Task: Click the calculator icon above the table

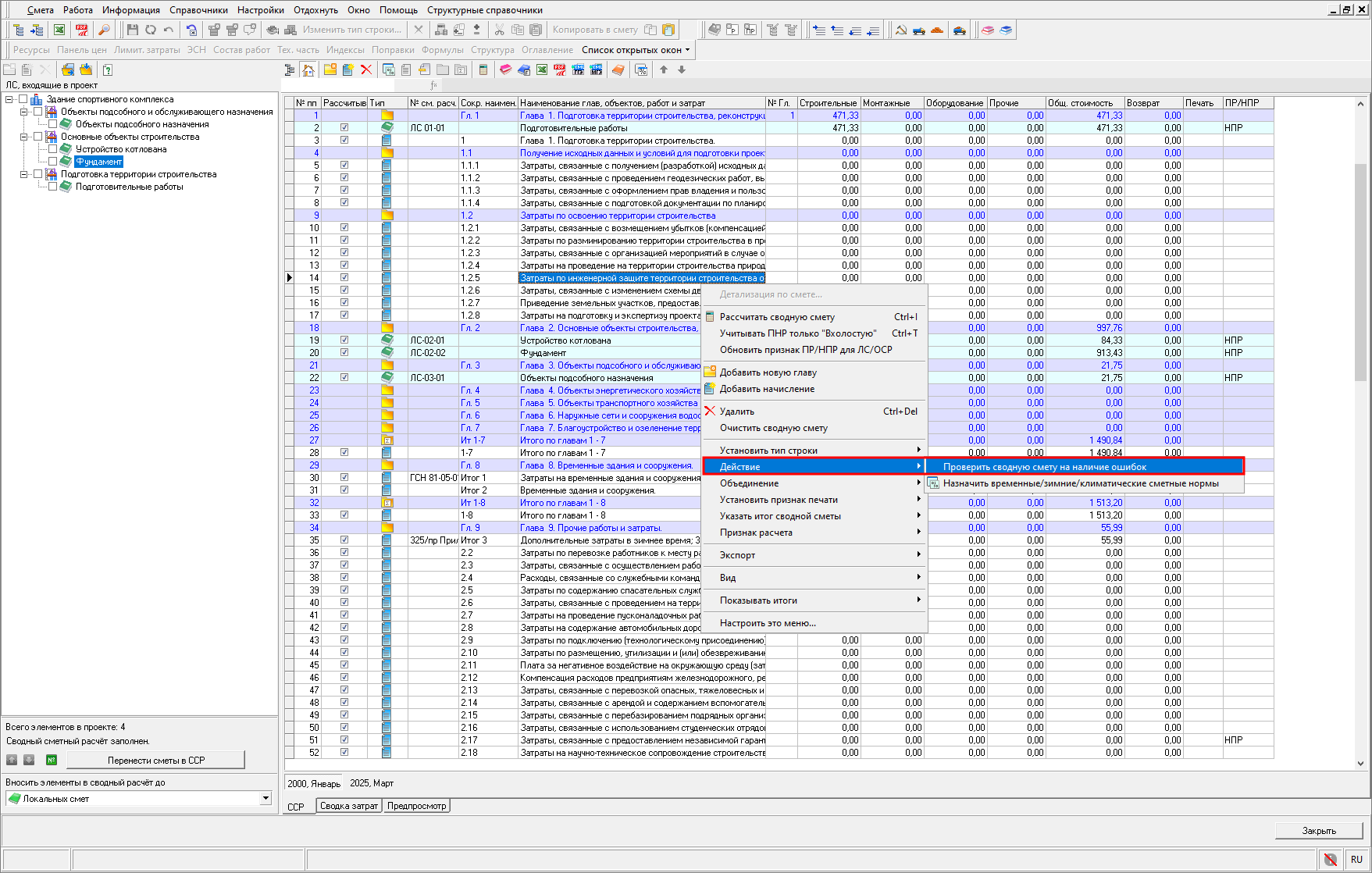Action: pyautogui.click(x=483, y=69)
